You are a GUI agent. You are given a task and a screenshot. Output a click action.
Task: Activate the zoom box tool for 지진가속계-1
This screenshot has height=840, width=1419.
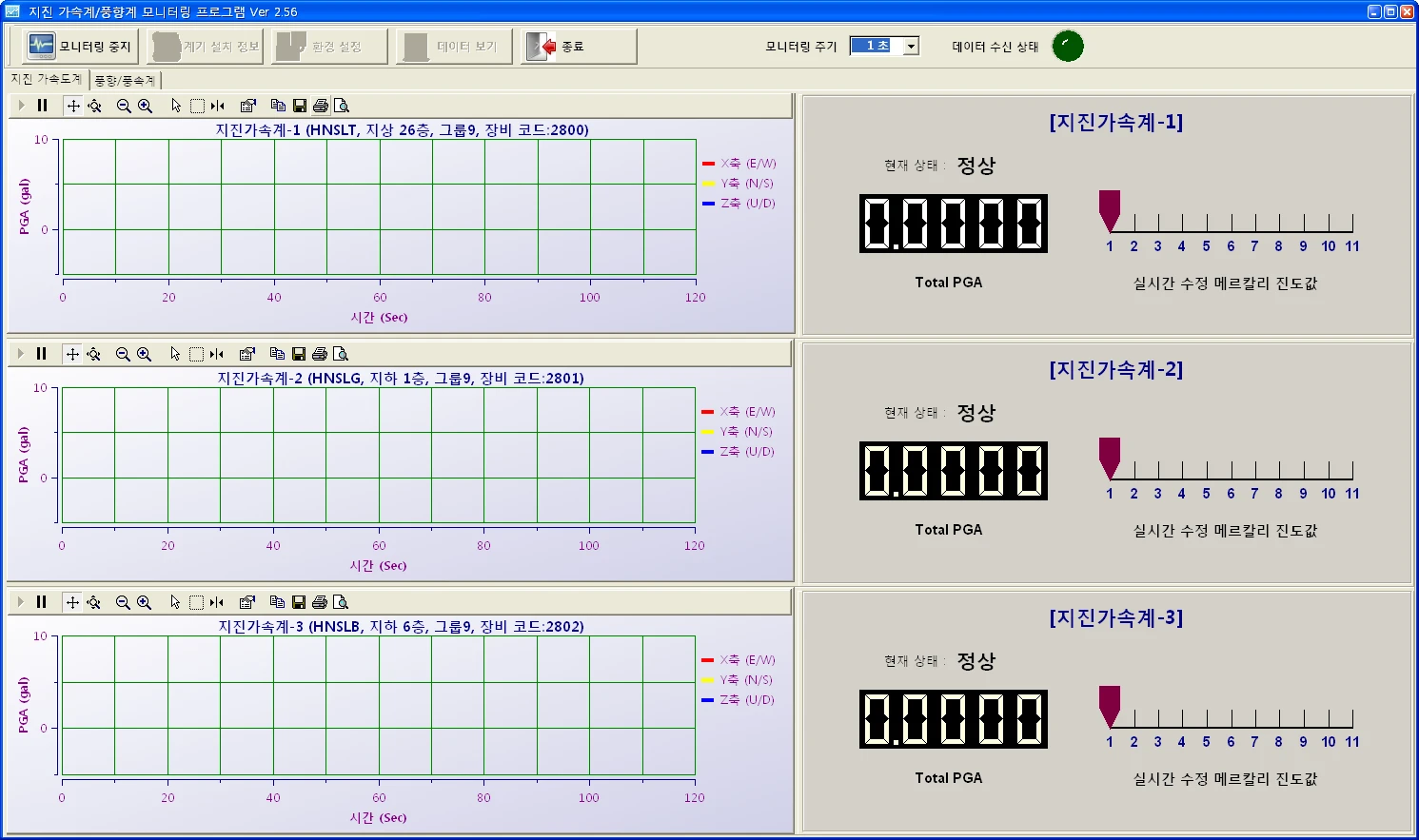coord(197,106)
